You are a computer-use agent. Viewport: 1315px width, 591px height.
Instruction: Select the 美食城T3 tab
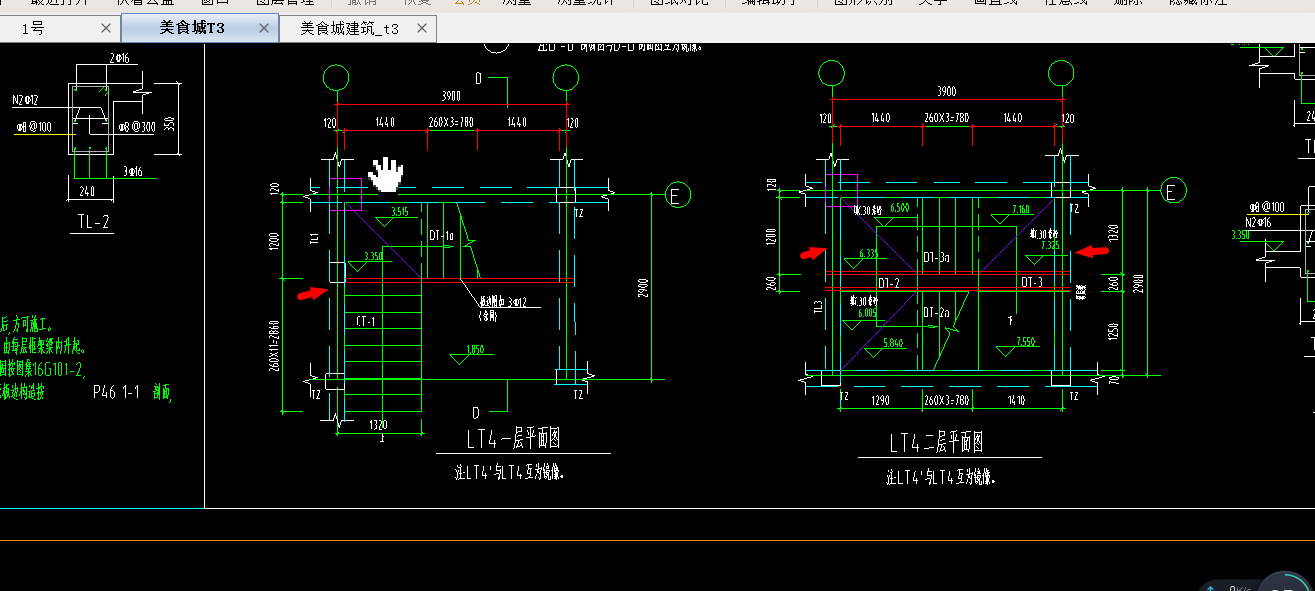coord(192,28)
